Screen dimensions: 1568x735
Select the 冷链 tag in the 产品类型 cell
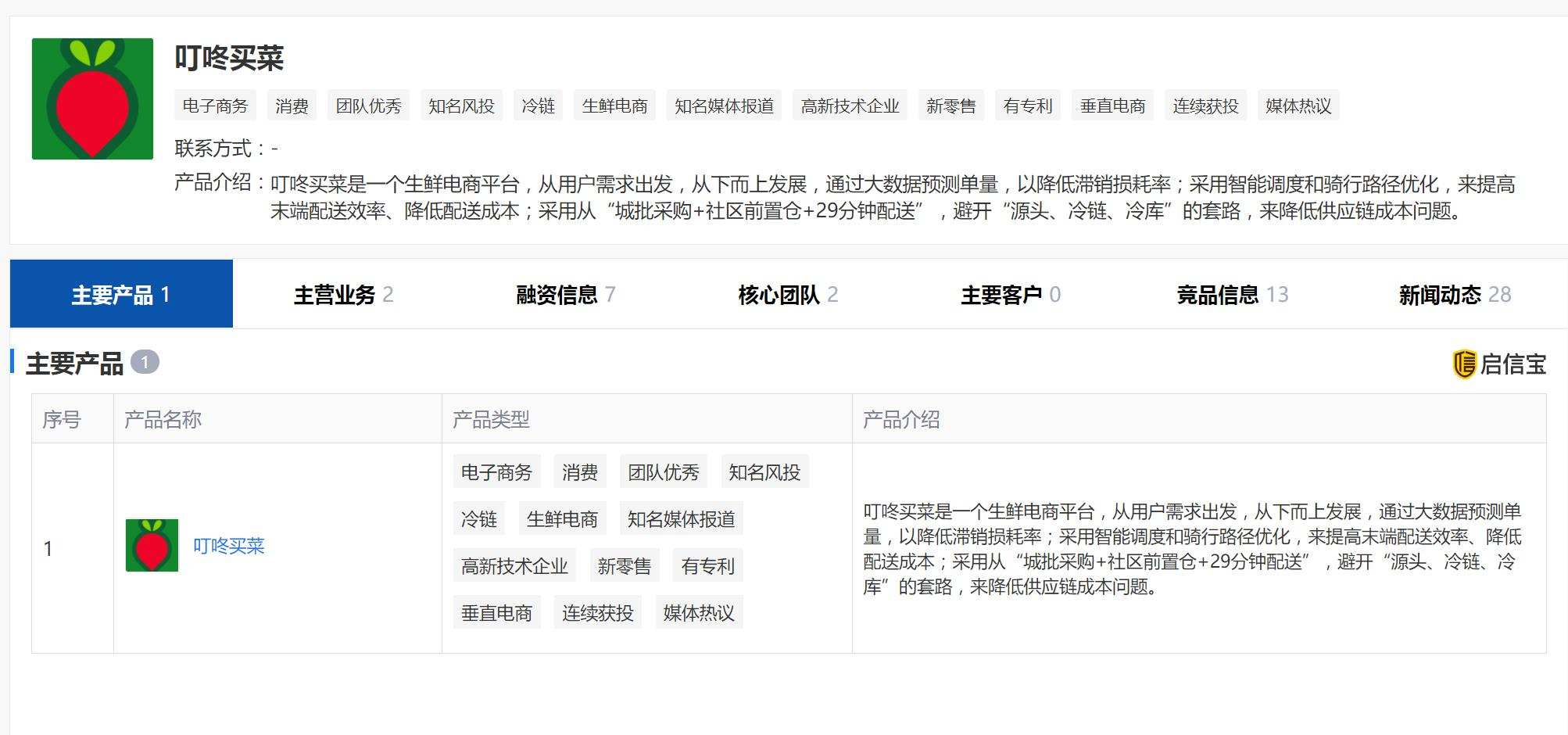click(x=479, y=519)
